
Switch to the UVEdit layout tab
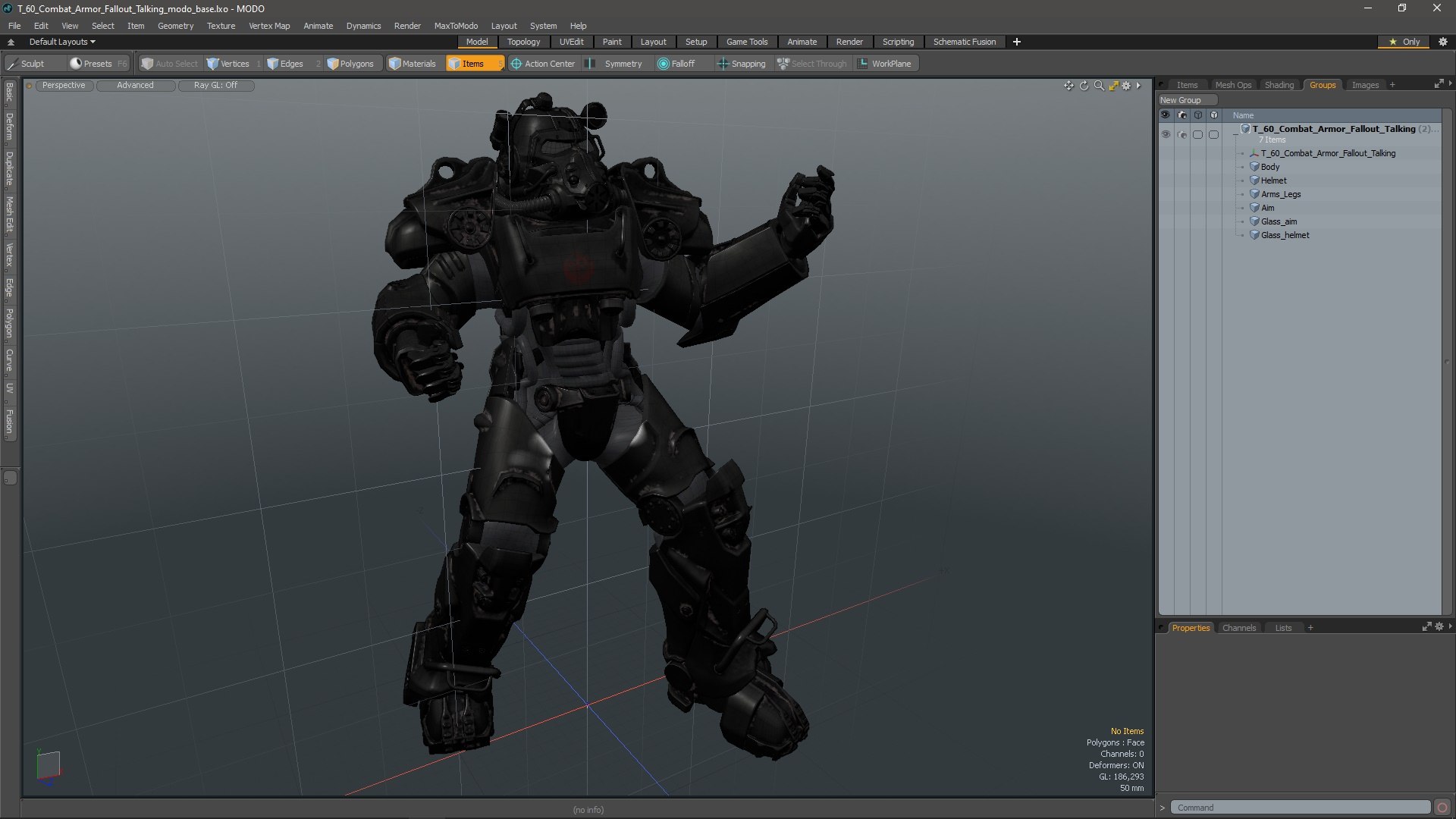click(571, 42)
